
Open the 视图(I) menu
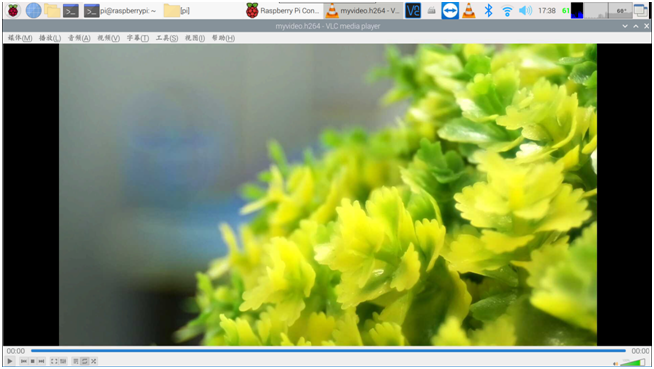click(x=195, y=38)
